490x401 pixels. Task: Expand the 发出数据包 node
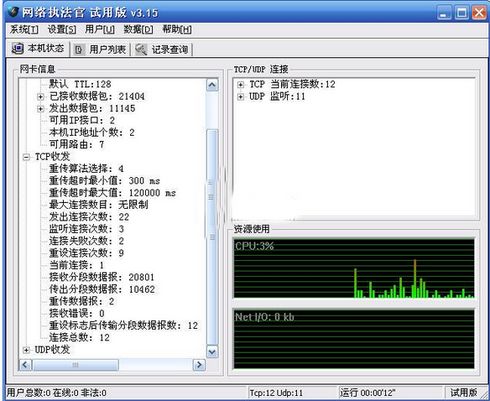click(41, 109)
